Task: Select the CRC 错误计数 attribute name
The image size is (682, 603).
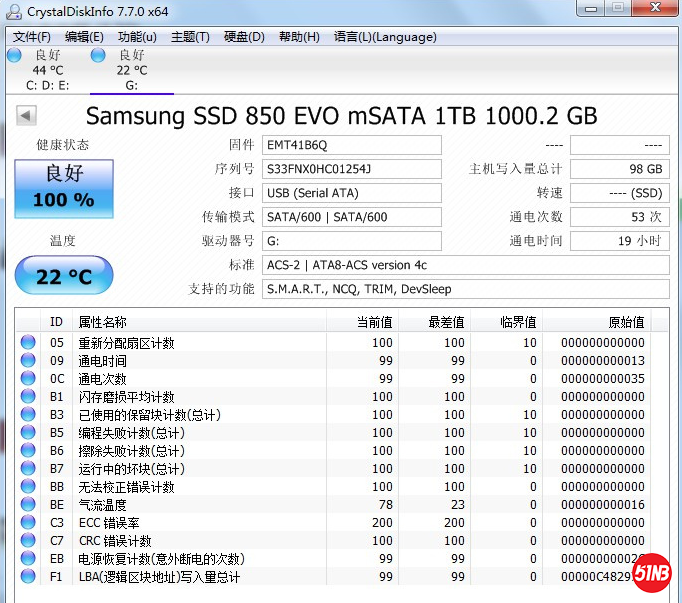Action: coord(115,541)
